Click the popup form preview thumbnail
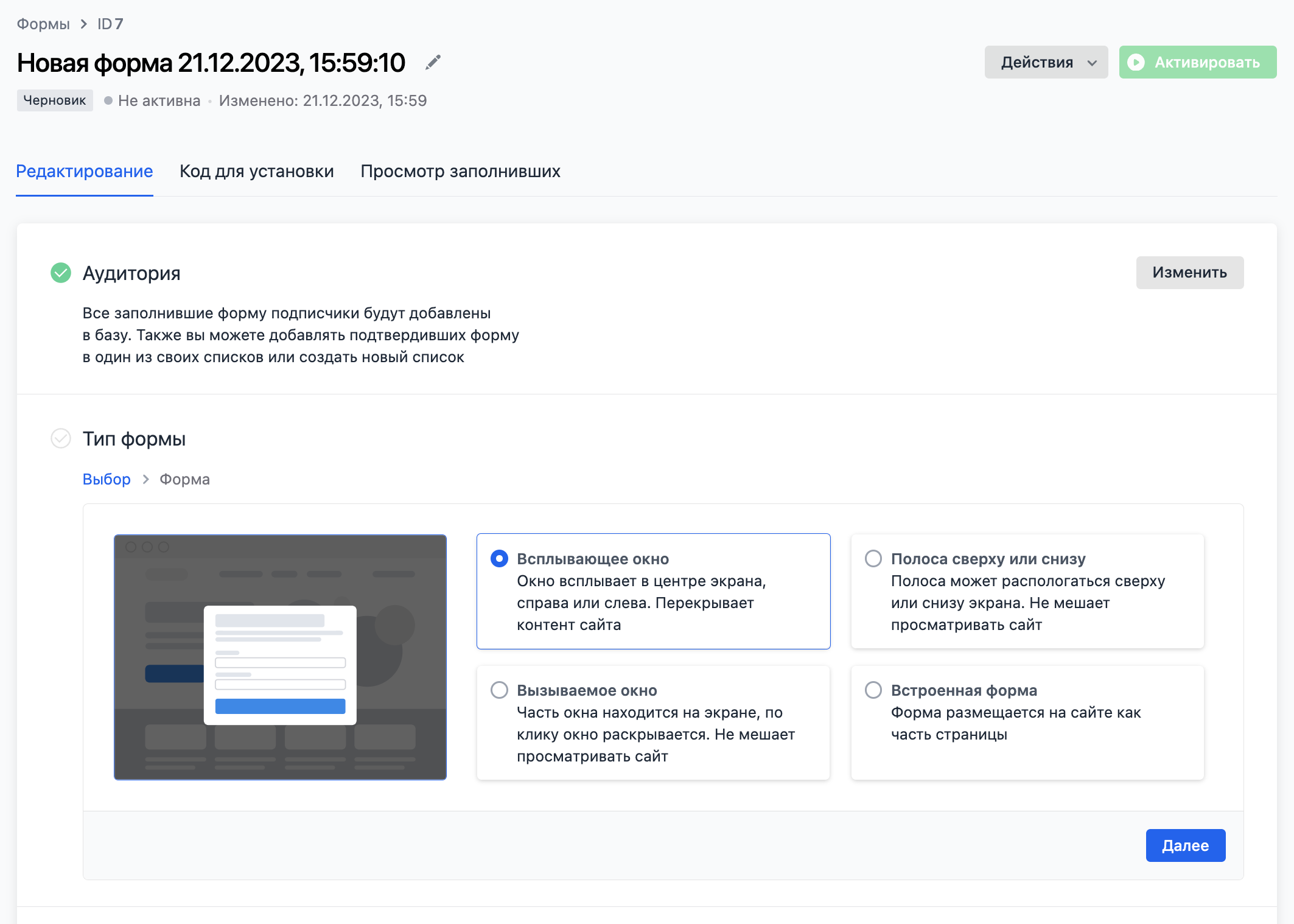This screenshot has height=924, width=1294. 280,657
